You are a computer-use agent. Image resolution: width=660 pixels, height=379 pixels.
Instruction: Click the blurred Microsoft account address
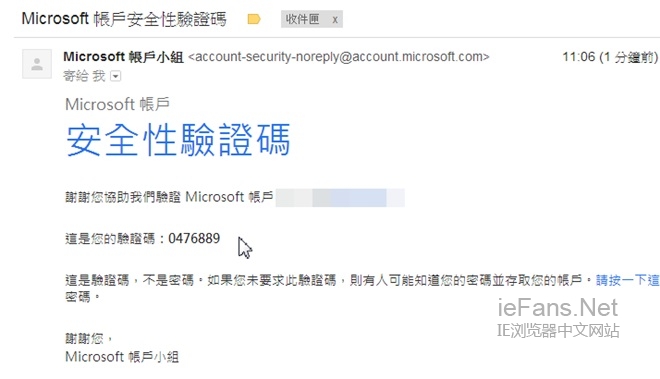point(340,198)
